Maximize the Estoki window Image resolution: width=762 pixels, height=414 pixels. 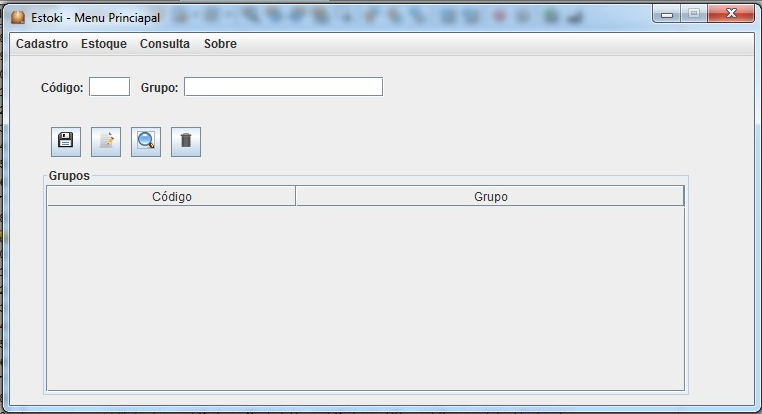694,14
